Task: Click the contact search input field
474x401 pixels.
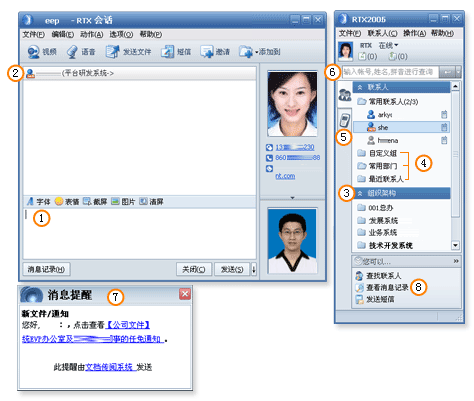Action: click(390, 72)
